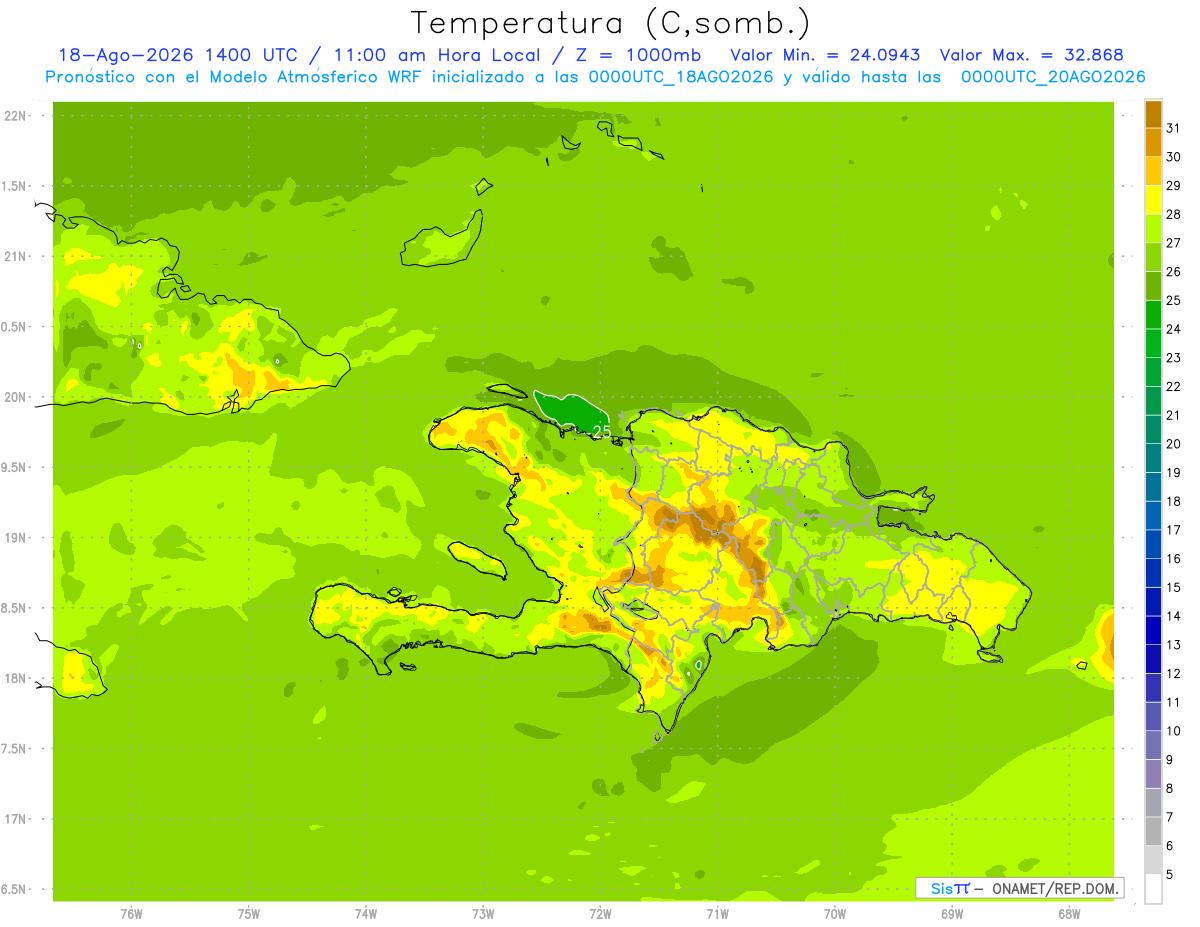Click the "7.5N" latitude axis label
This screenshot has height=927, width=1200.
[15, 749]
